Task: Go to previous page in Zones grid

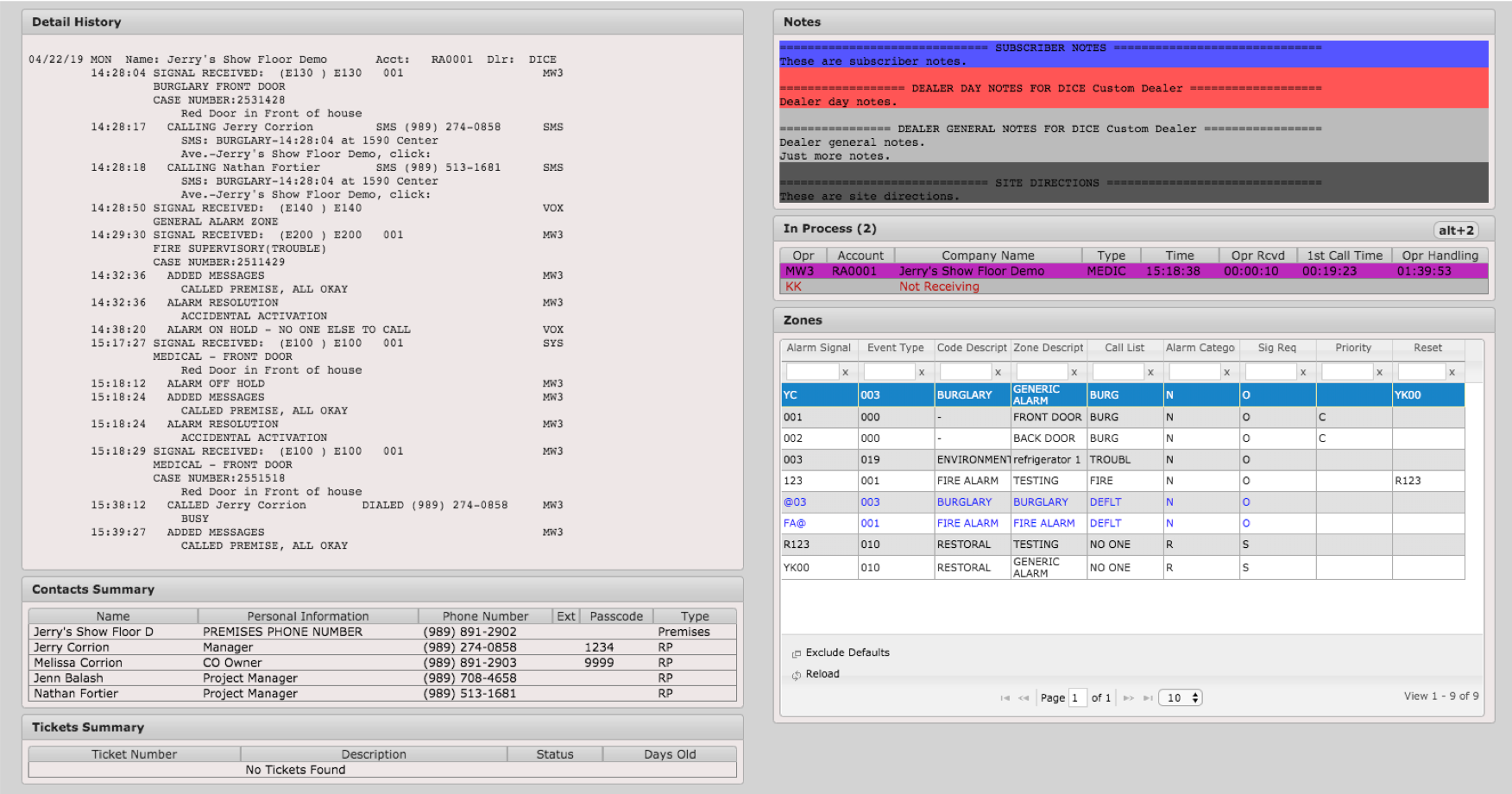Action: pos(1024,697)
